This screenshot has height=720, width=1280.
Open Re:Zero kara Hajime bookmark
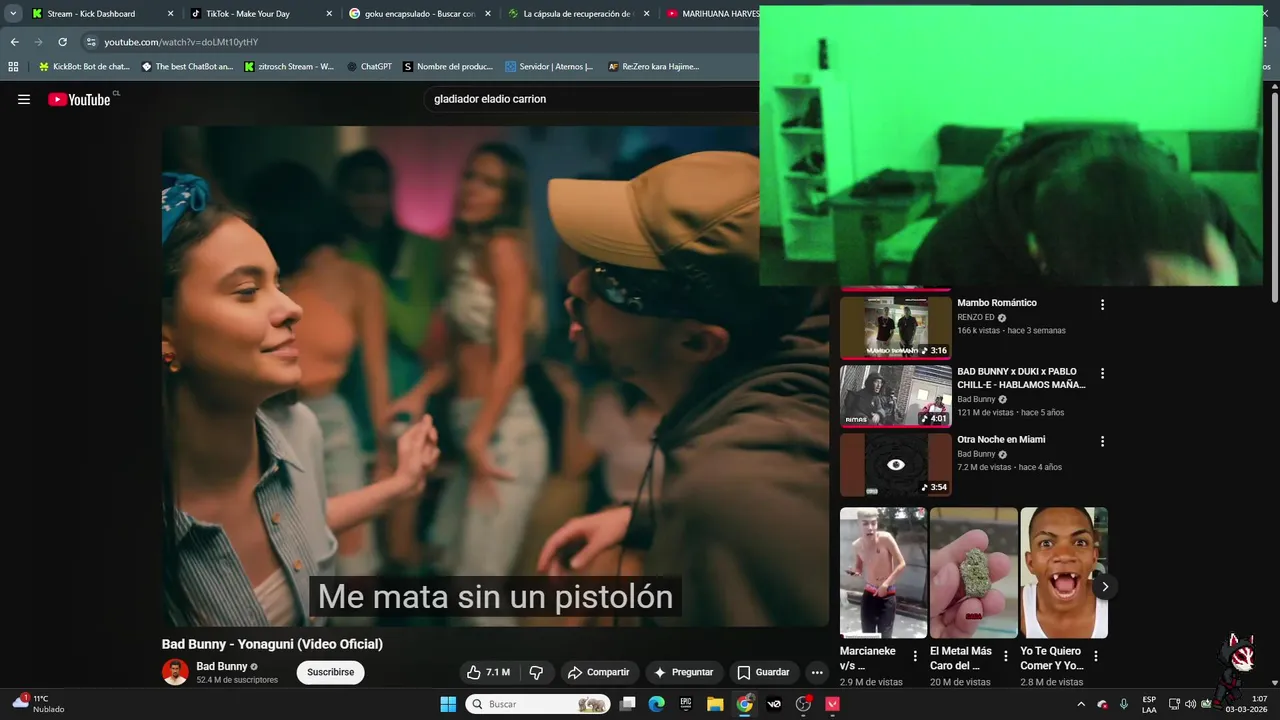point(654,67)
